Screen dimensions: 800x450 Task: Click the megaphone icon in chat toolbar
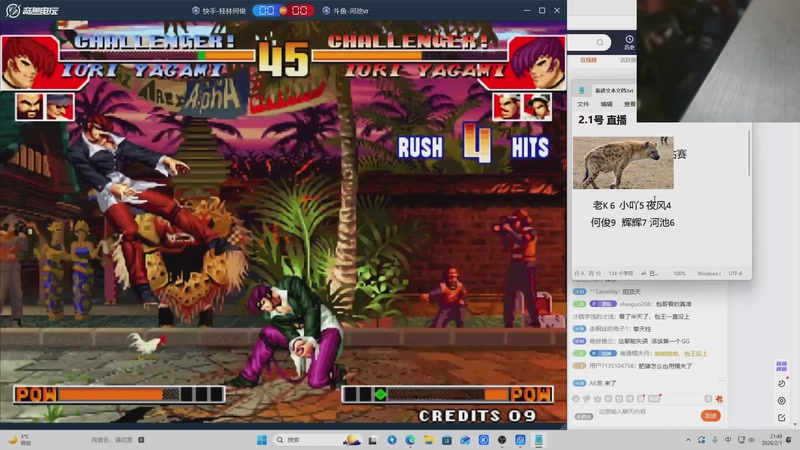coord(587,398)
